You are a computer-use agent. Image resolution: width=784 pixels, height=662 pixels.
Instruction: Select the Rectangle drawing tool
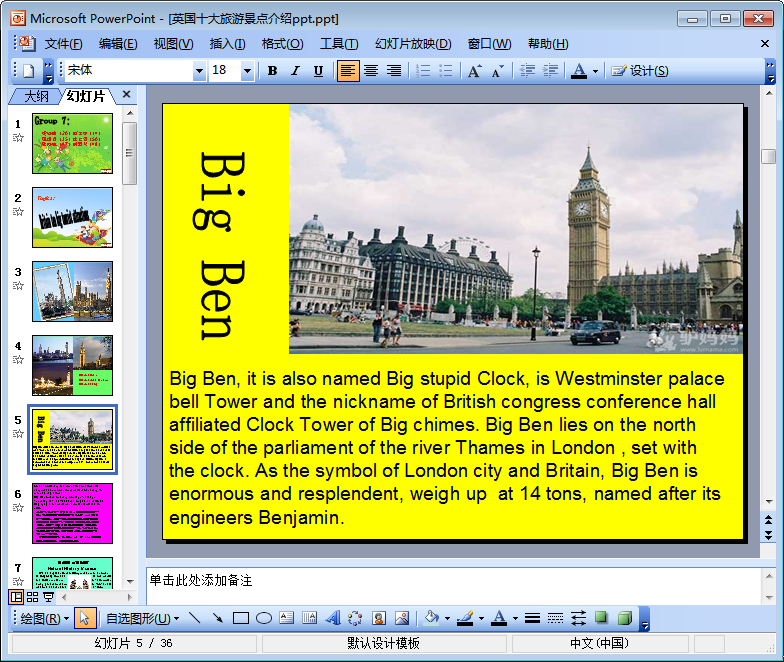pos(240,618)
